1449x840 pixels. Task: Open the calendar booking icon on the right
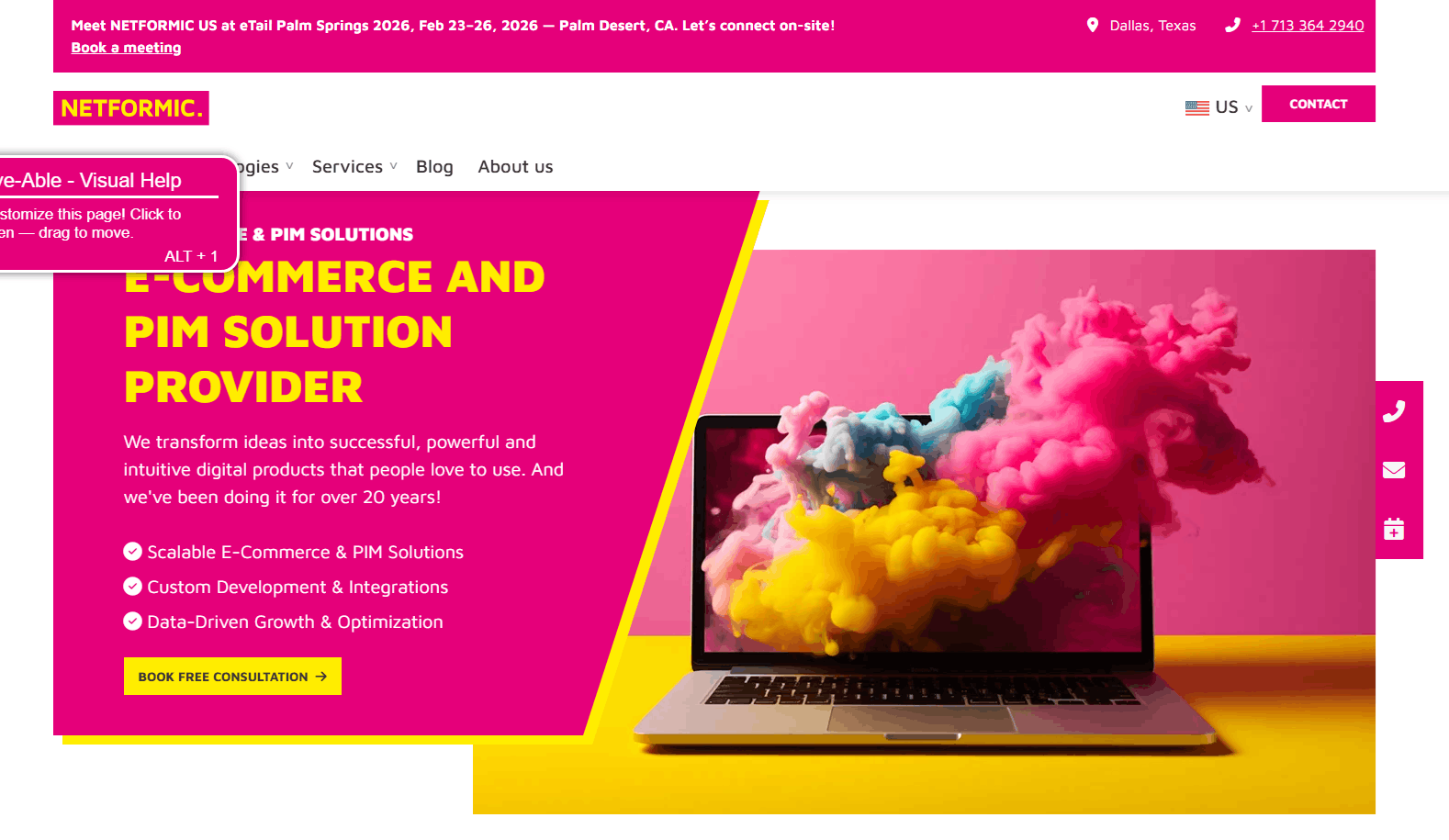coord(1394,529)
